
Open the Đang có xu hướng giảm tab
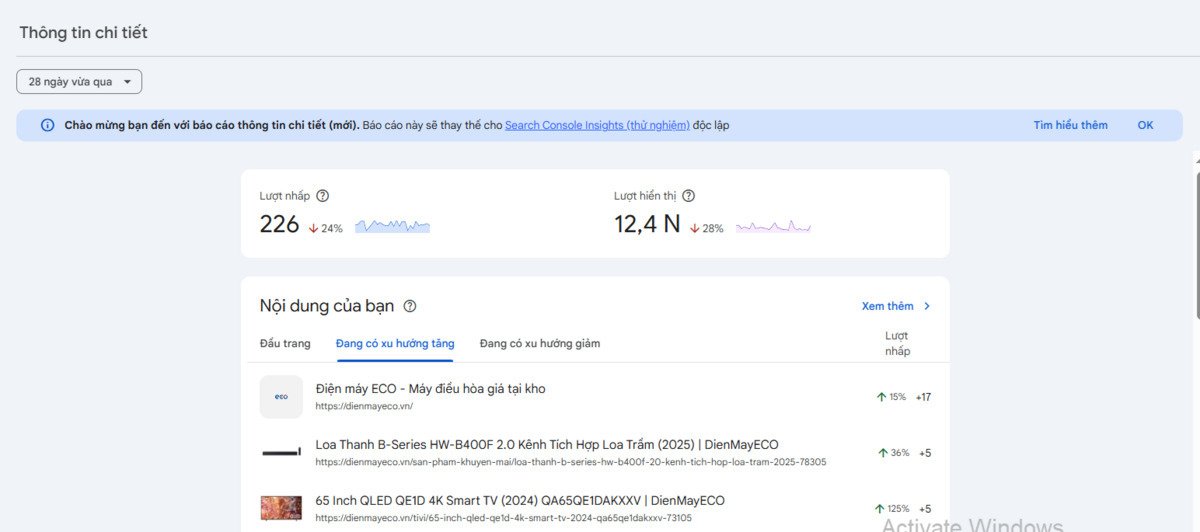(x=540, y=343)
